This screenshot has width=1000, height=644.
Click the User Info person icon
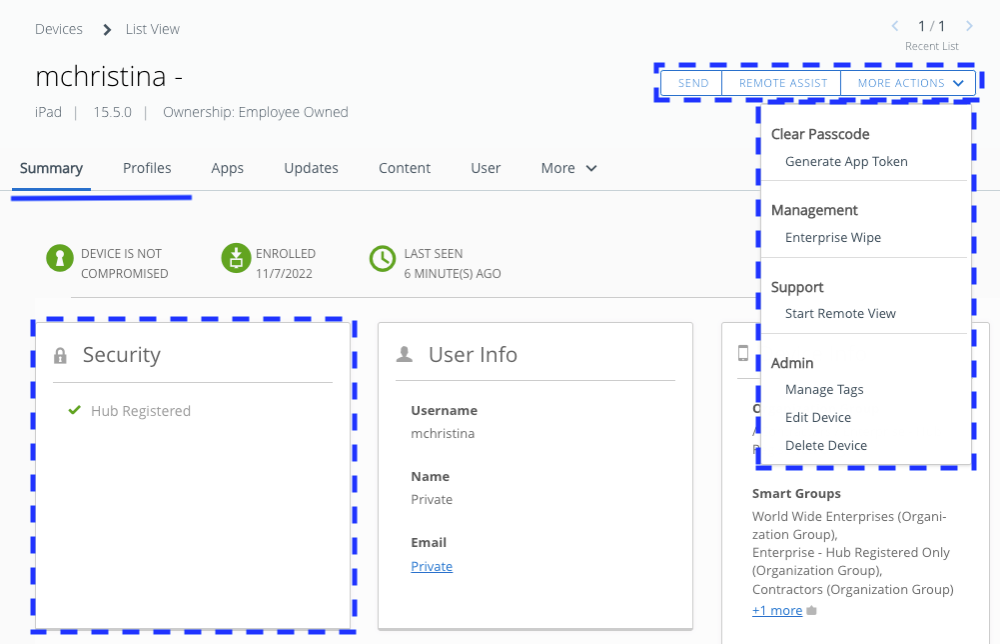pos(403,353)
